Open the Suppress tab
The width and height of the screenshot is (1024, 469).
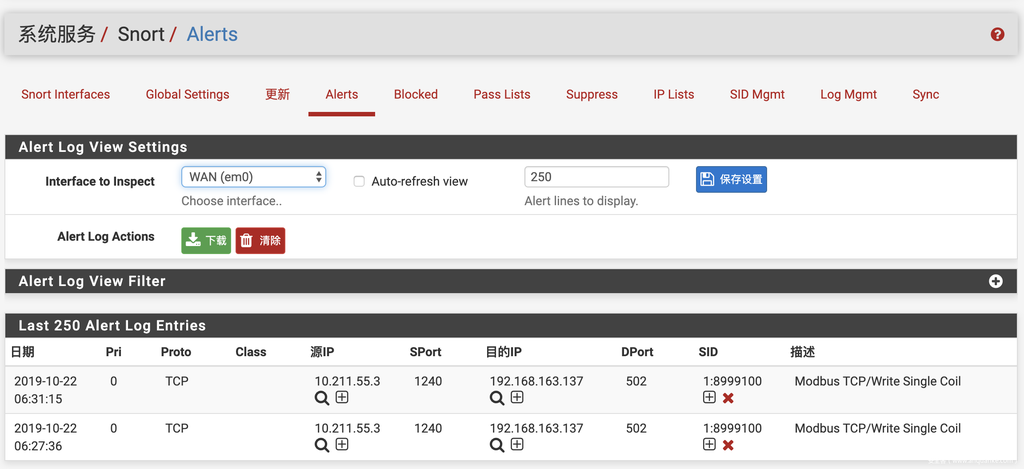tap(591, 94)
